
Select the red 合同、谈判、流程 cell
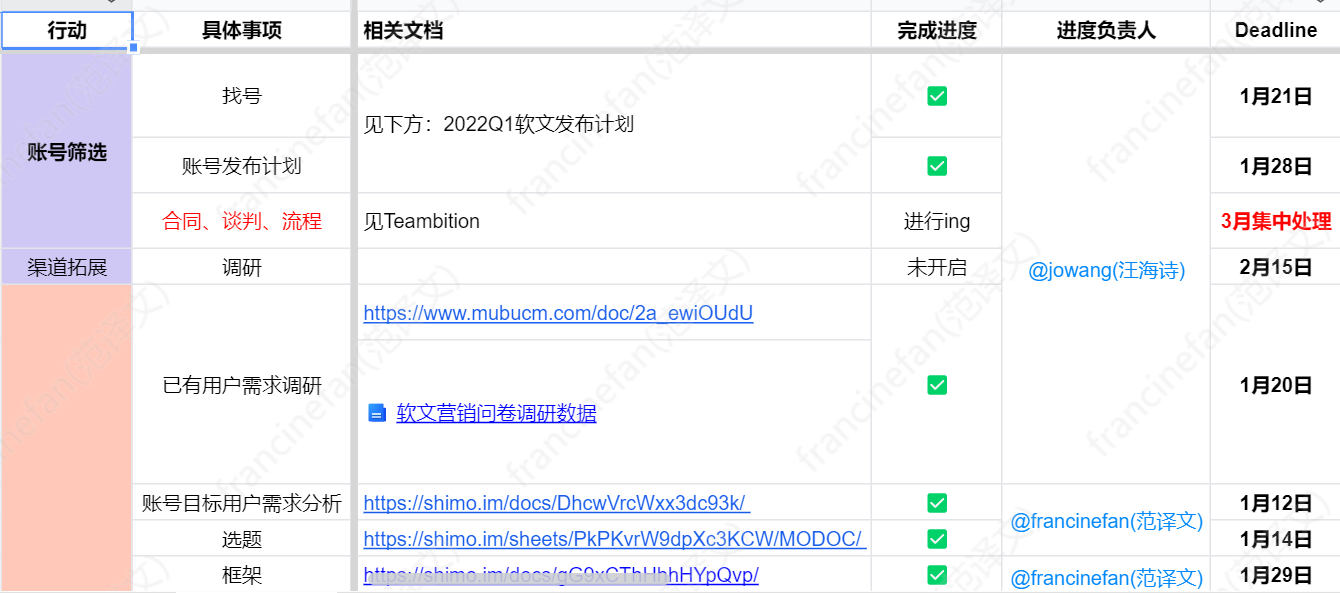click(242, 221)
